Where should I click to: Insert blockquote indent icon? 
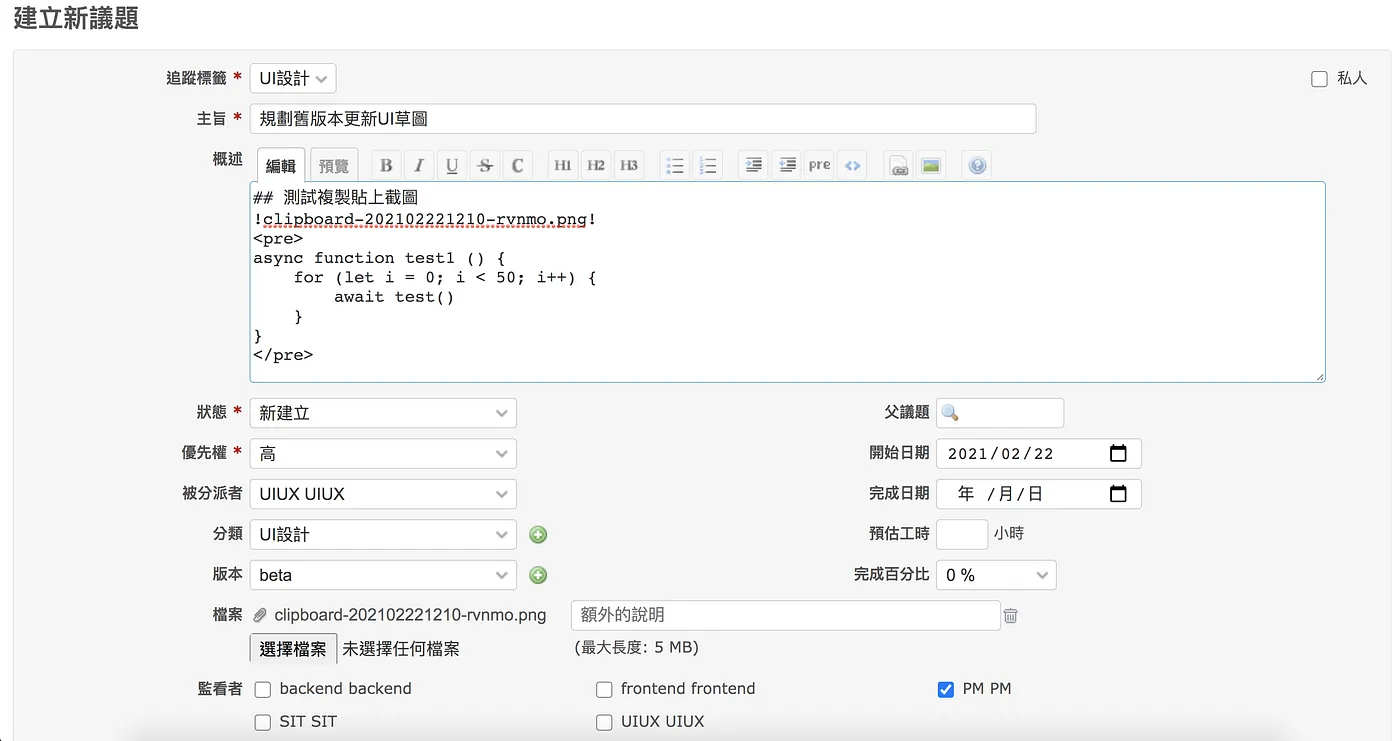click(754, 165)
